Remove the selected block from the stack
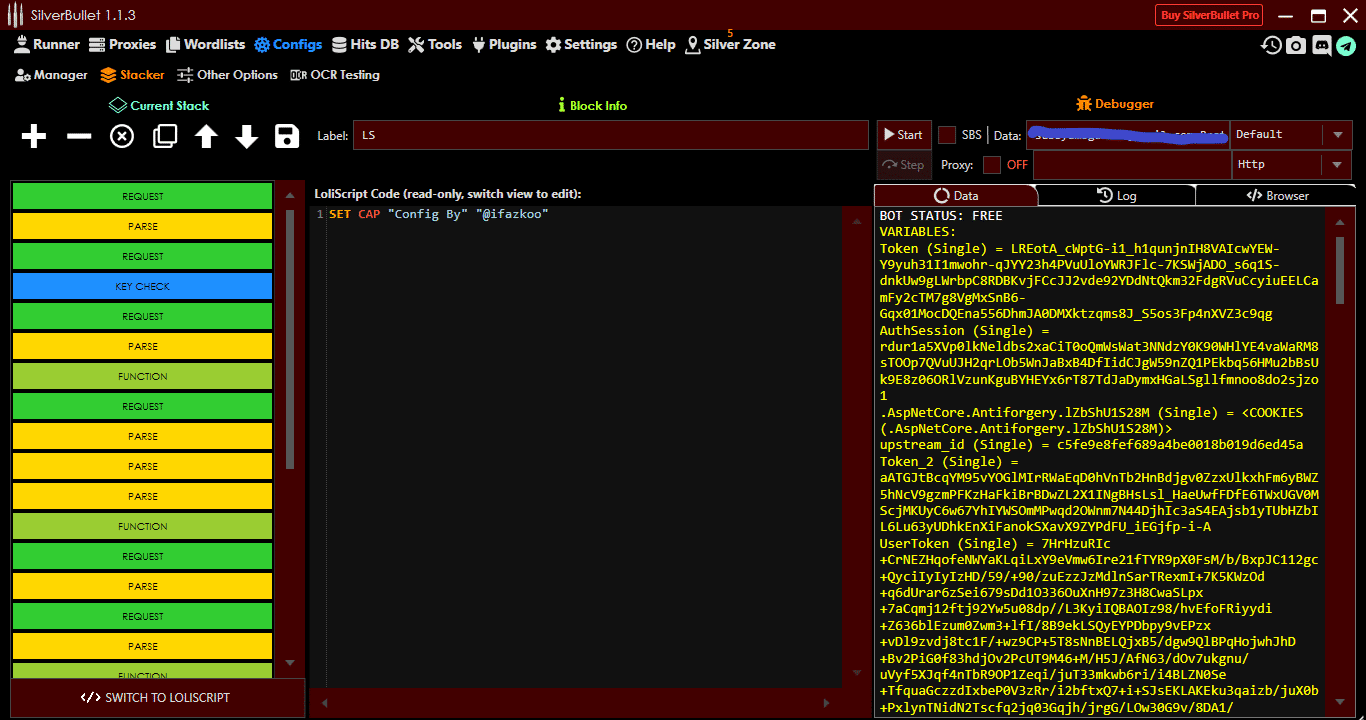Screen dimensions: 1366x720 pyautogui.click(x=77, y=136)
